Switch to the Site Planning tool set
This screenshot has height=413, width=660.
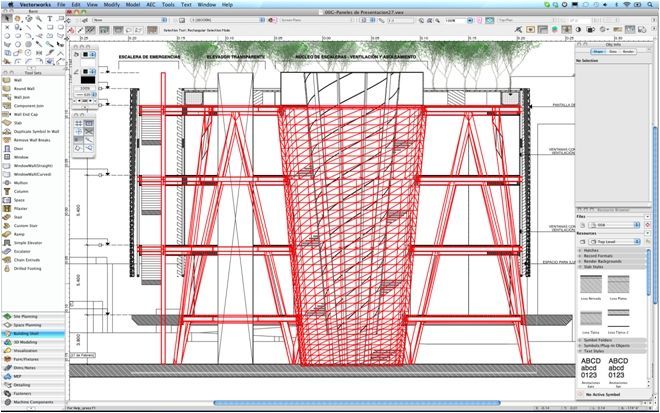(25, 316)
